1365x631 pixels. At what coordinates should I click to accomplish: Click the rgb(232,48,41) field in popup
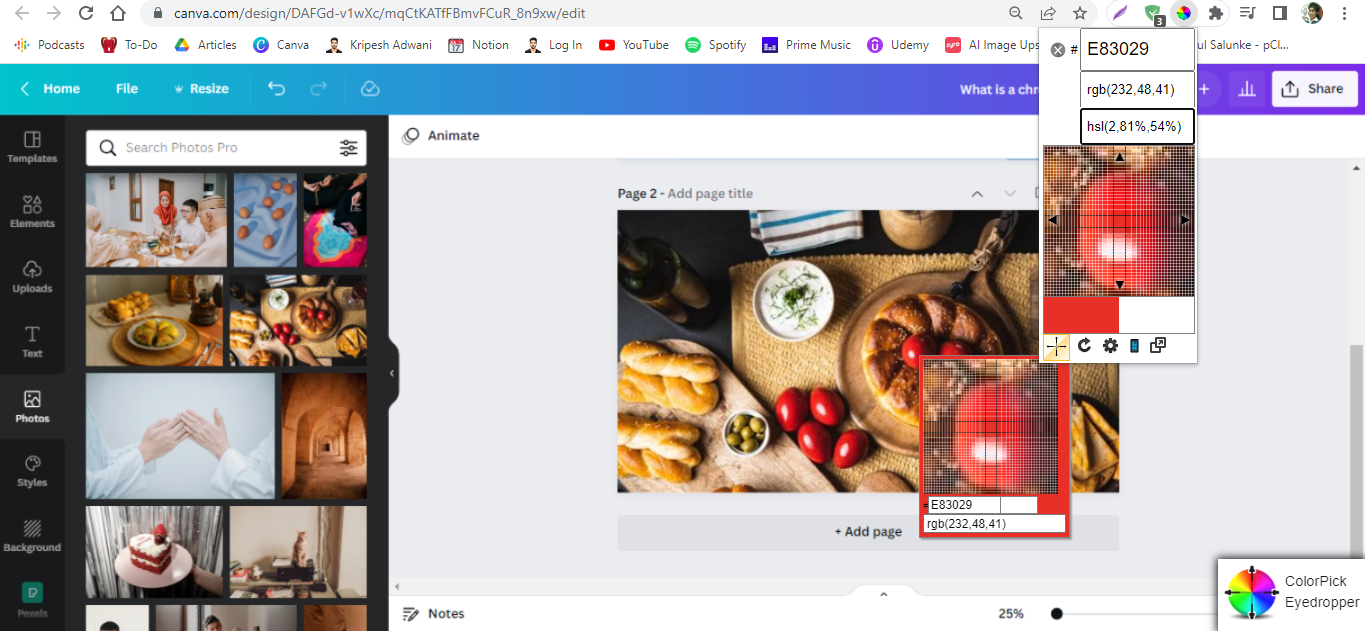[1137, 89]
